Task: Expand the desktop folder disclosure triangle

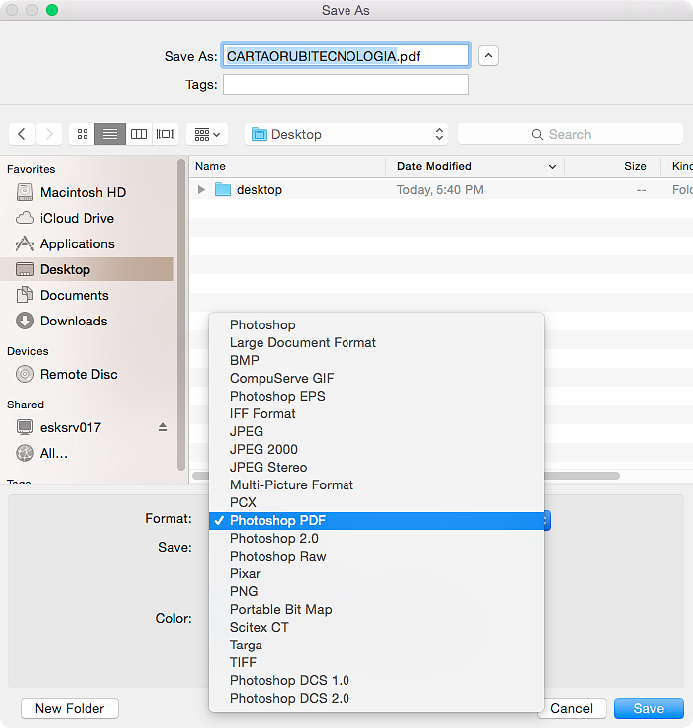Action: 201,189
